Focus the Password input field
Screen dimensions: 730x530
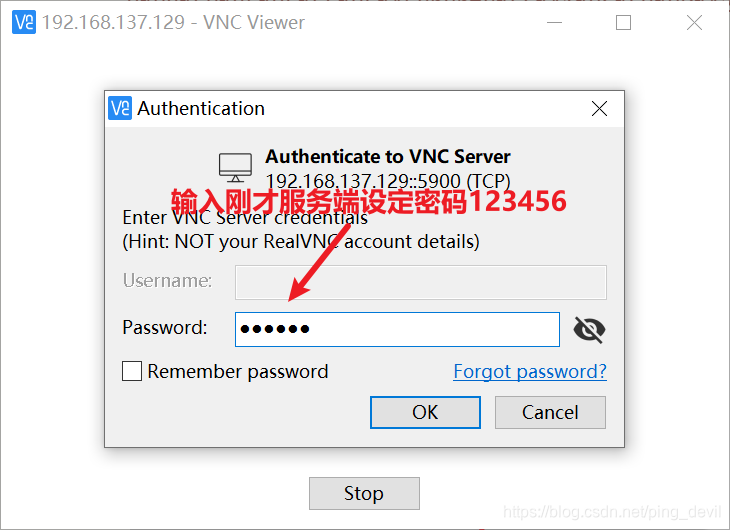point(397,329)
